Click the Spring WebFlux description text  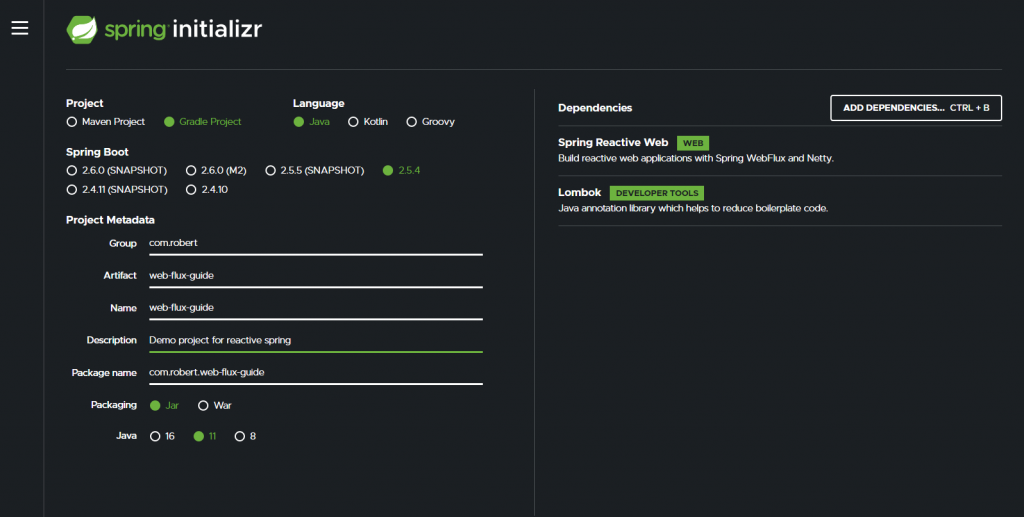(x=696, y=159)
